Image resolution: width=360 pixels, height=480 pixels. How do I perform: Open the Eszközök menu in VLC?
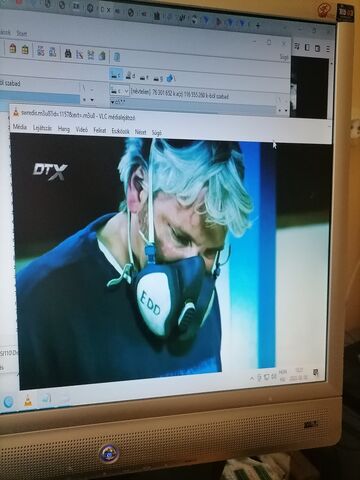click(x=120, y=131)
